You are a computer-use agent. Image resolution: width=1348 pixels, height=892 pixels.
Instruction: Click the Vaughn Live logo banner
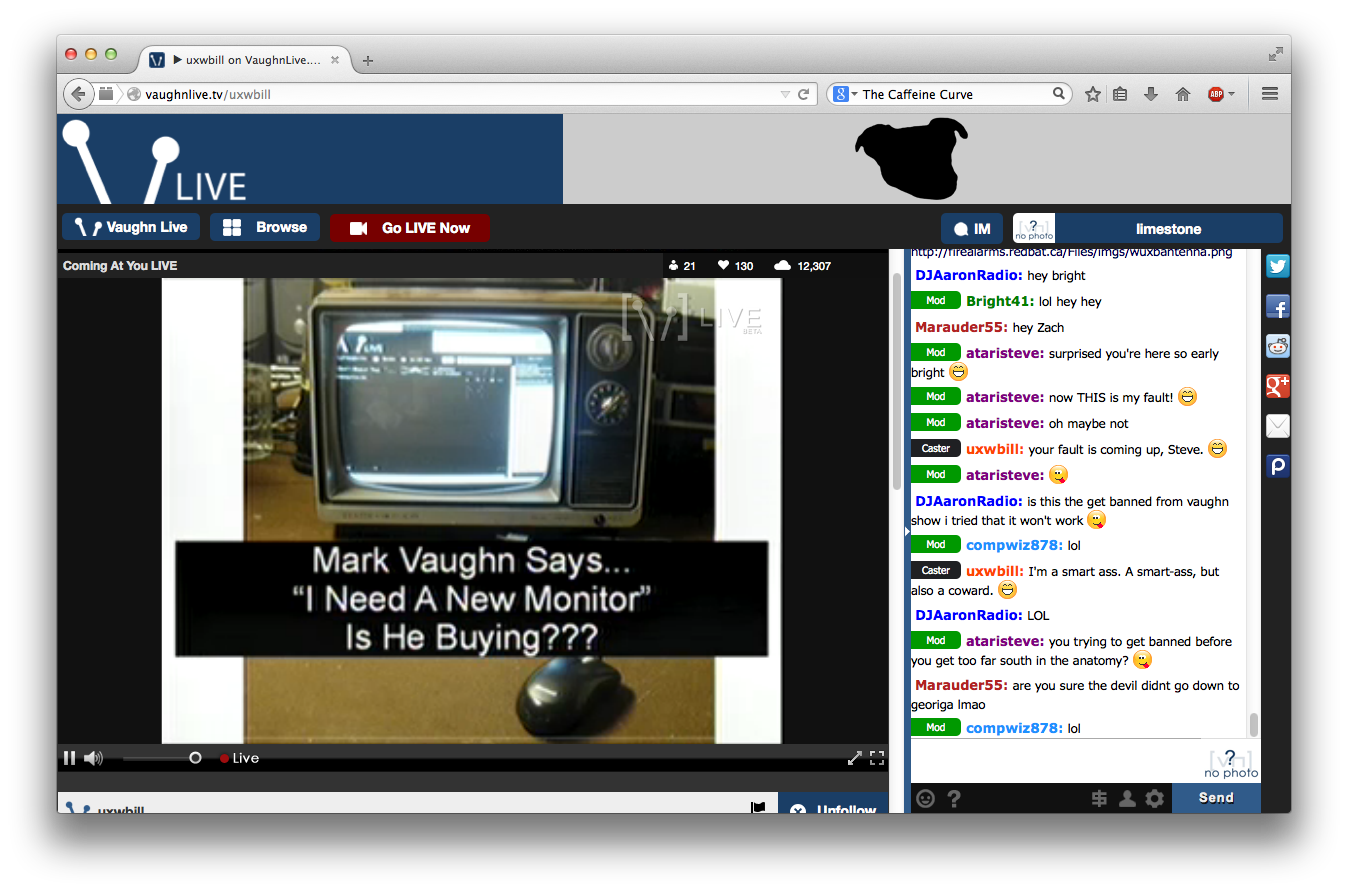[x=310, y=159]
